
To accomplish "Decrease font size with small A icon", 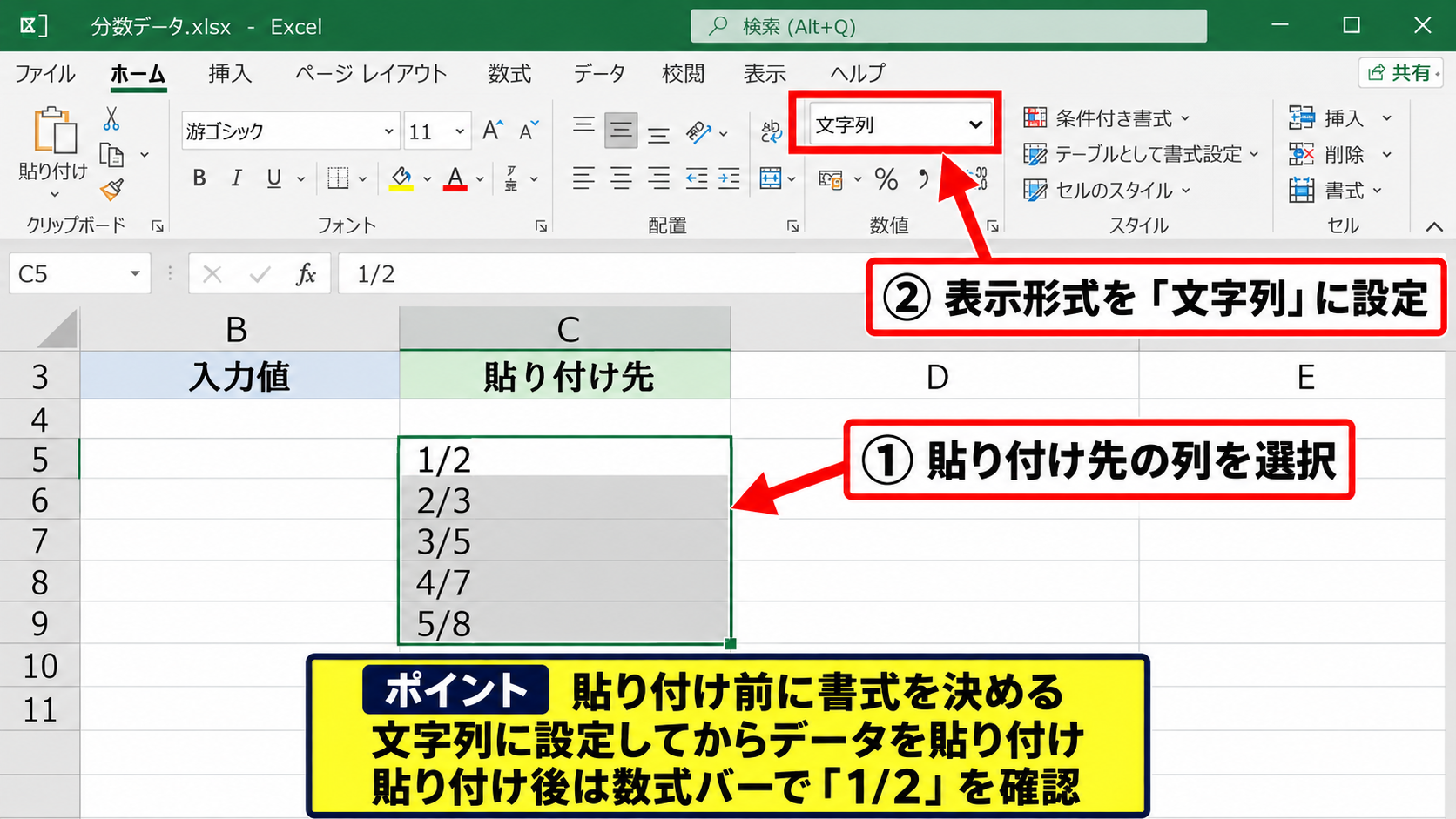I will click(x=529, y=131).
